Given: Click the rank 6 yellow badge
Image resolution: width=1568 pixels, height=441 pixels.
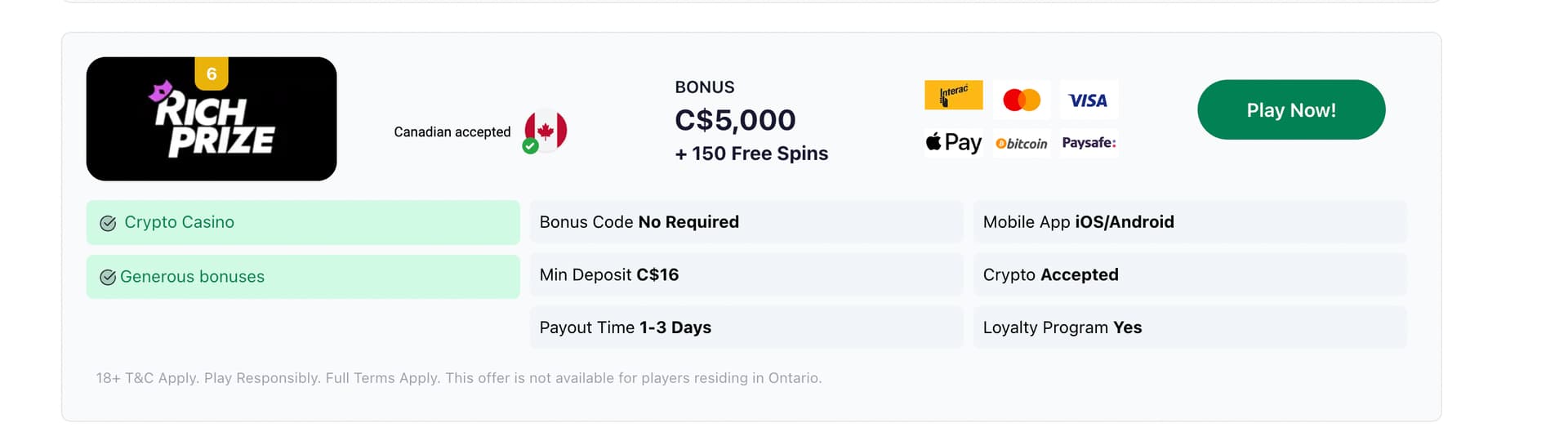Looking at the screenshot, I should click(212, 73).
